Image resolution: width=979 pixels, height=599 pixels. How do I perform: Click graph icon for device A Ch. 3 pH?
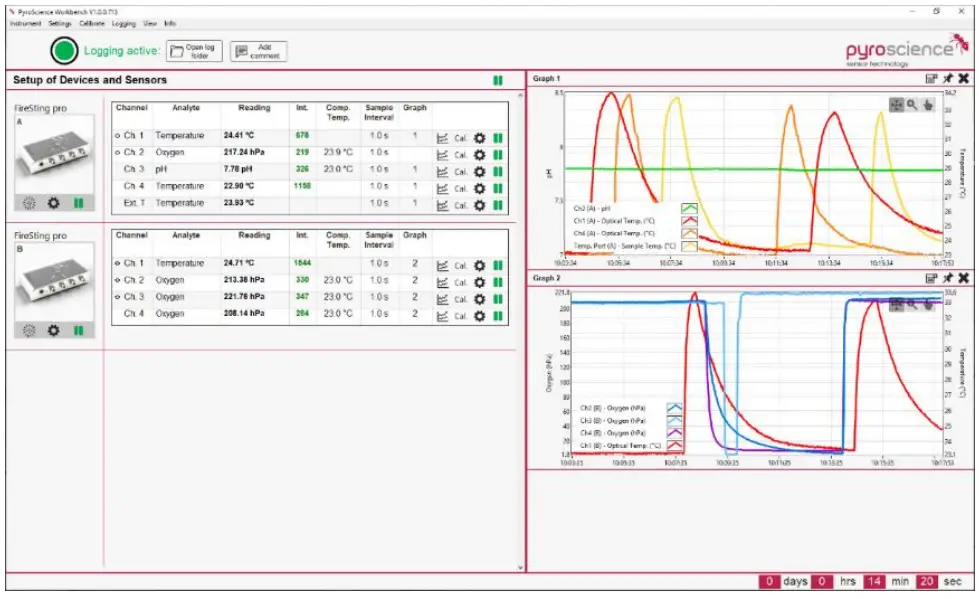click(x=442, y=171)
